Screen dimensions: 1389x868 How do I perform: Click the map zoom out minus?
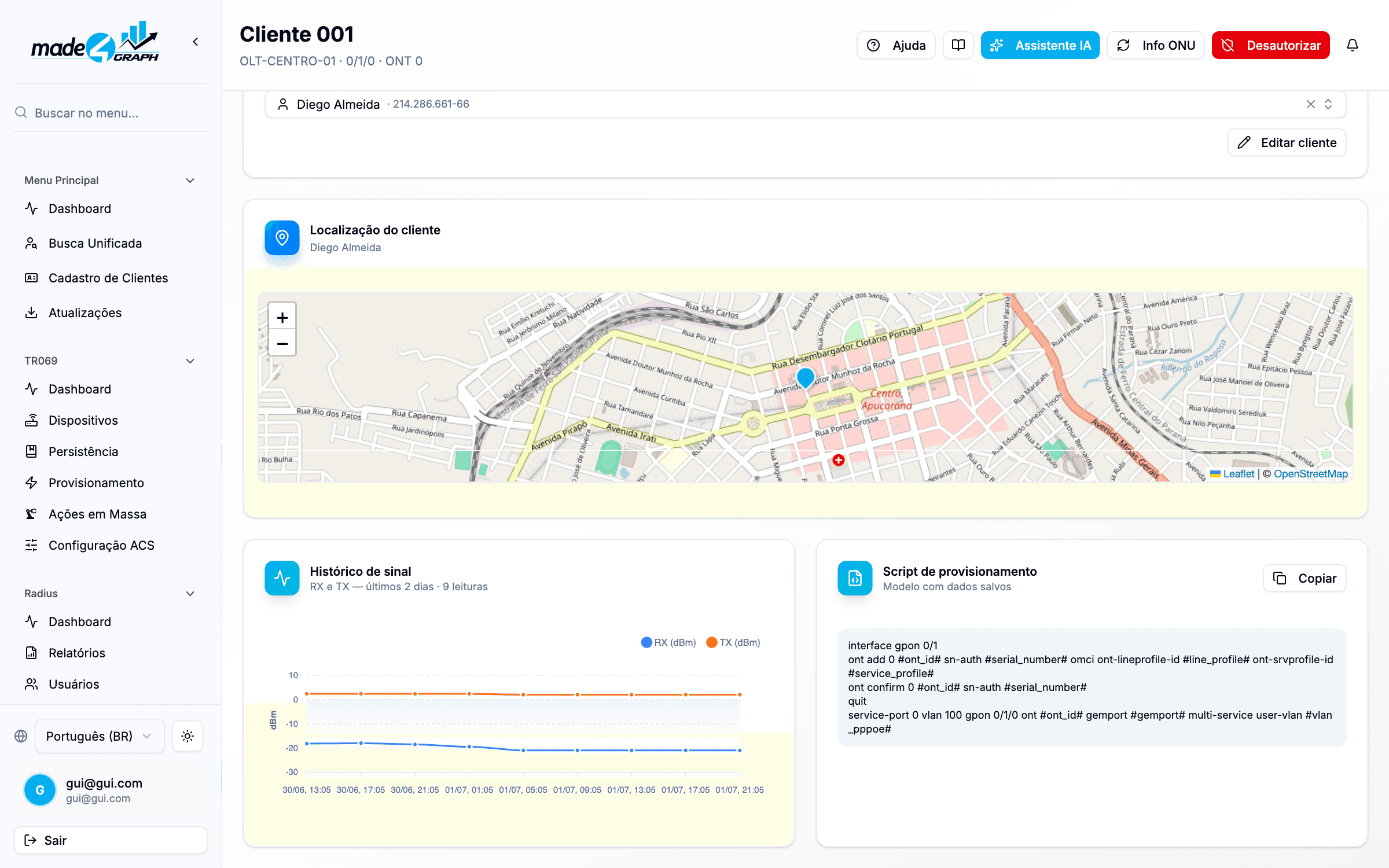click(282, 343)
